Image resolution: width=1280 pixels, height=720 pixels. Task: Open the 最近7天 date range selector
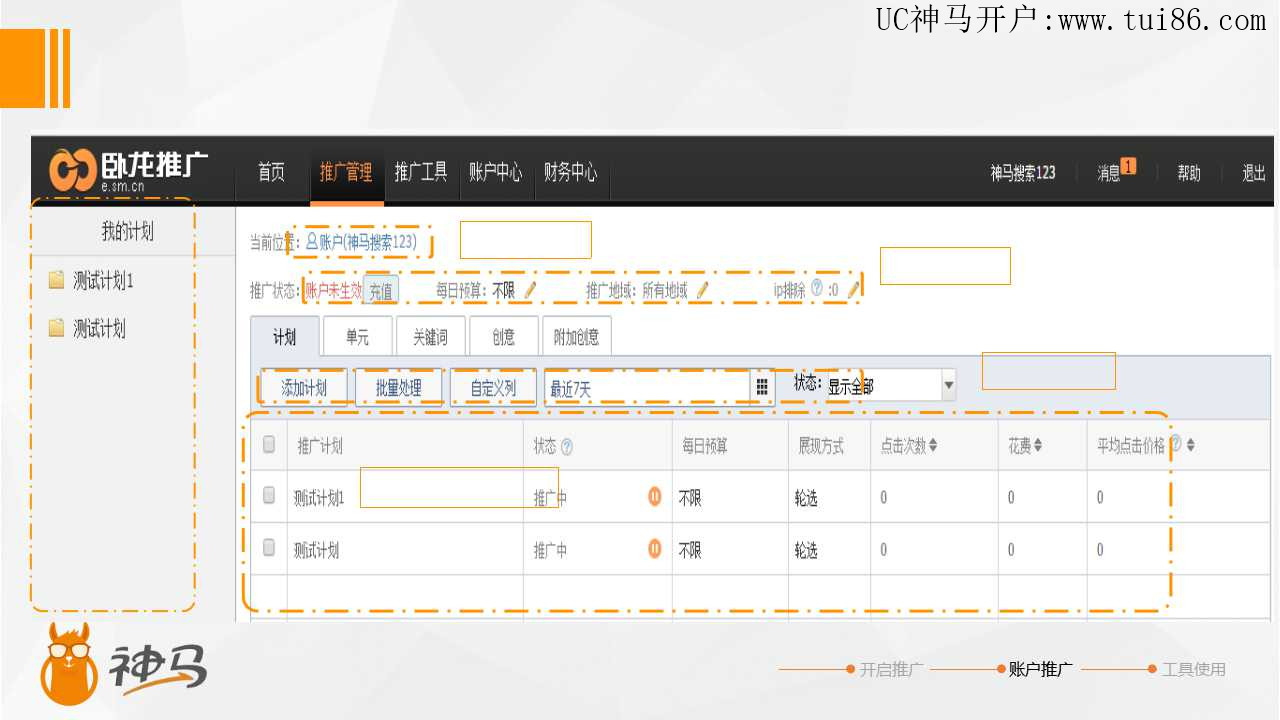pyautogui.click(x=648, y=388)
